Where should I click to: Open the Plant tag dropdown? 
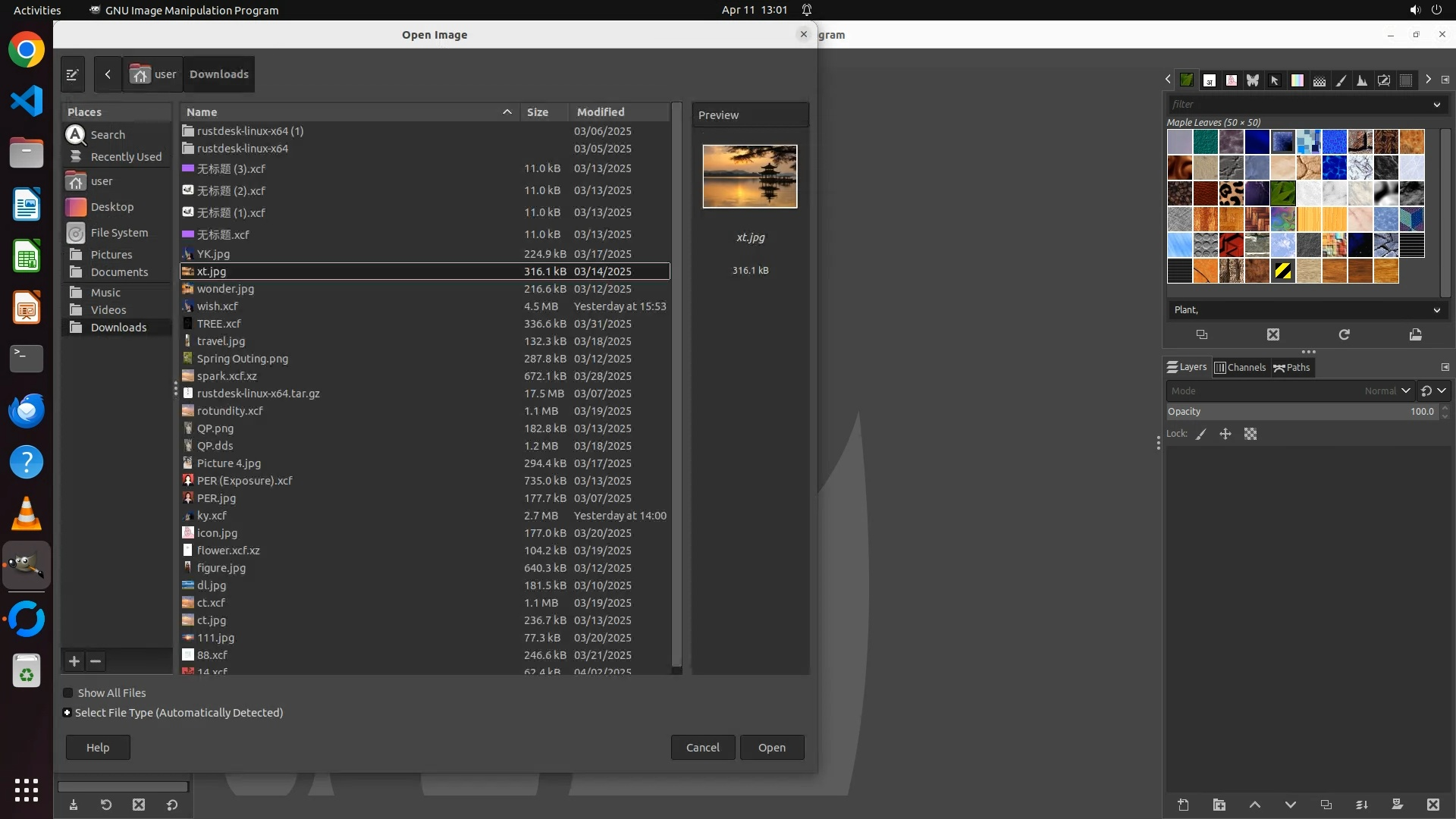pyautogui.click(x=1436, y=310)
